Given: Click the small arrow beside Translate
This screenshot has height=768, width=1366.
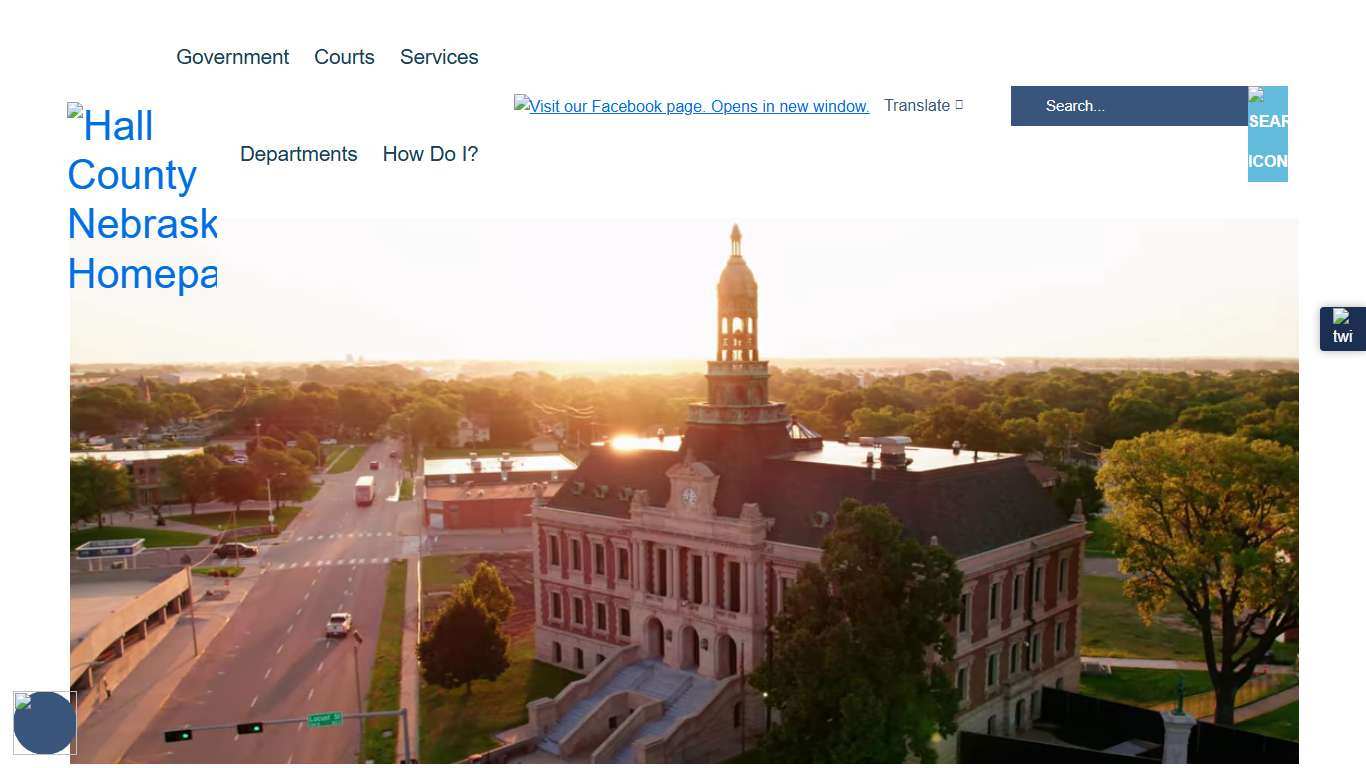Looking at the screenshot, I should click(x=959, y=105).
